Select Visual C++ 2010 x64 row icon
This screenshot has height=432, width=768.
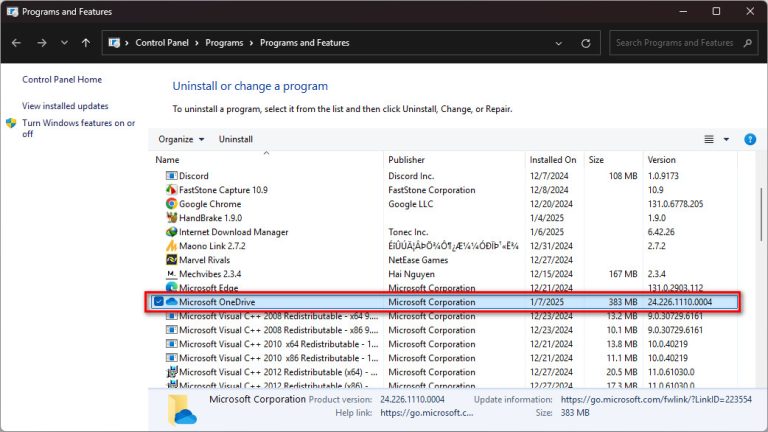pos(171,344)
